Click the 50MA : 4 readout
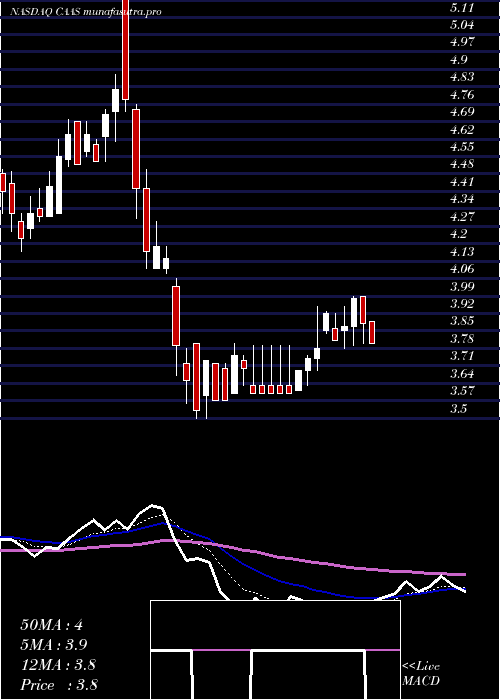 click(52, 625)
